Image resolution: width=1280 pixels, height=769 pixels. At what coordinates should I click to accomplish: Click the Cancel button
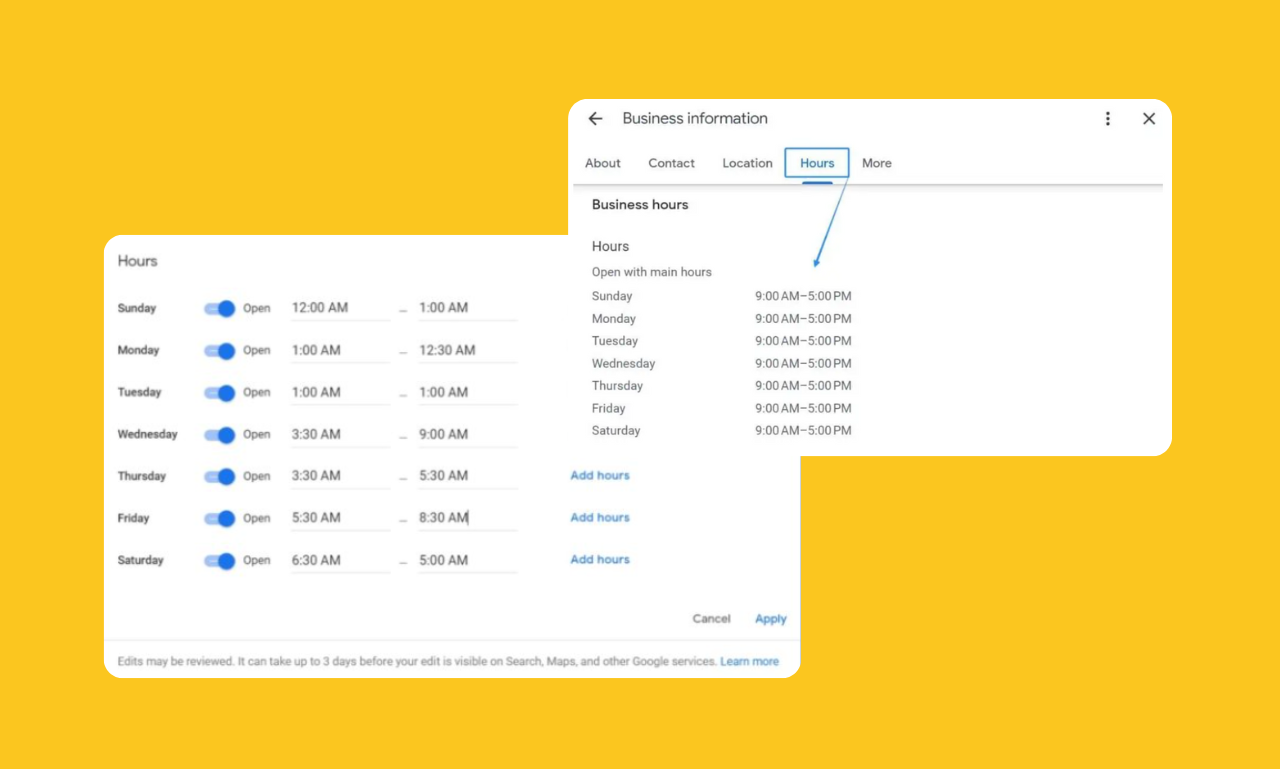711,619
